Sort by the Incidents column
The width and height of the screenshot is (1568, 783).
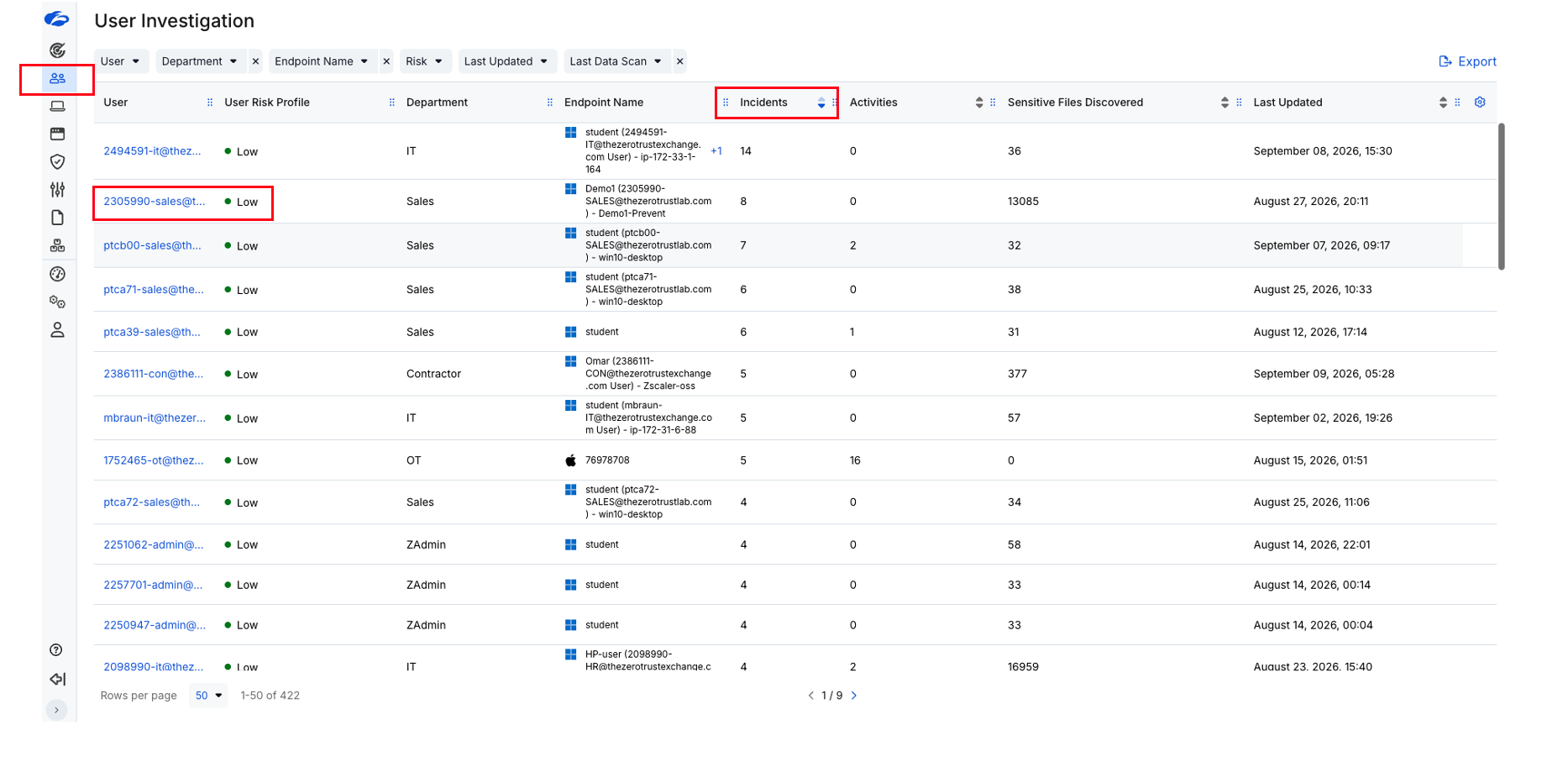click(821, 102)
